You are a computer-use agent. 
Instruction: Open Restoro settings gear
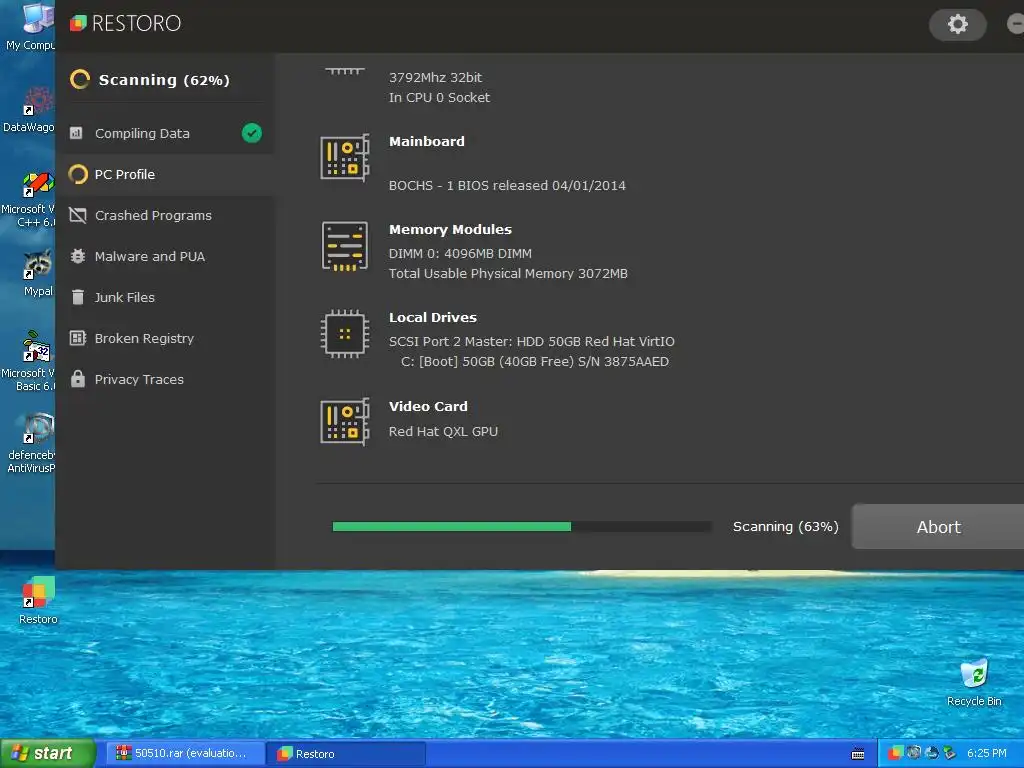[x=957, y=24]
